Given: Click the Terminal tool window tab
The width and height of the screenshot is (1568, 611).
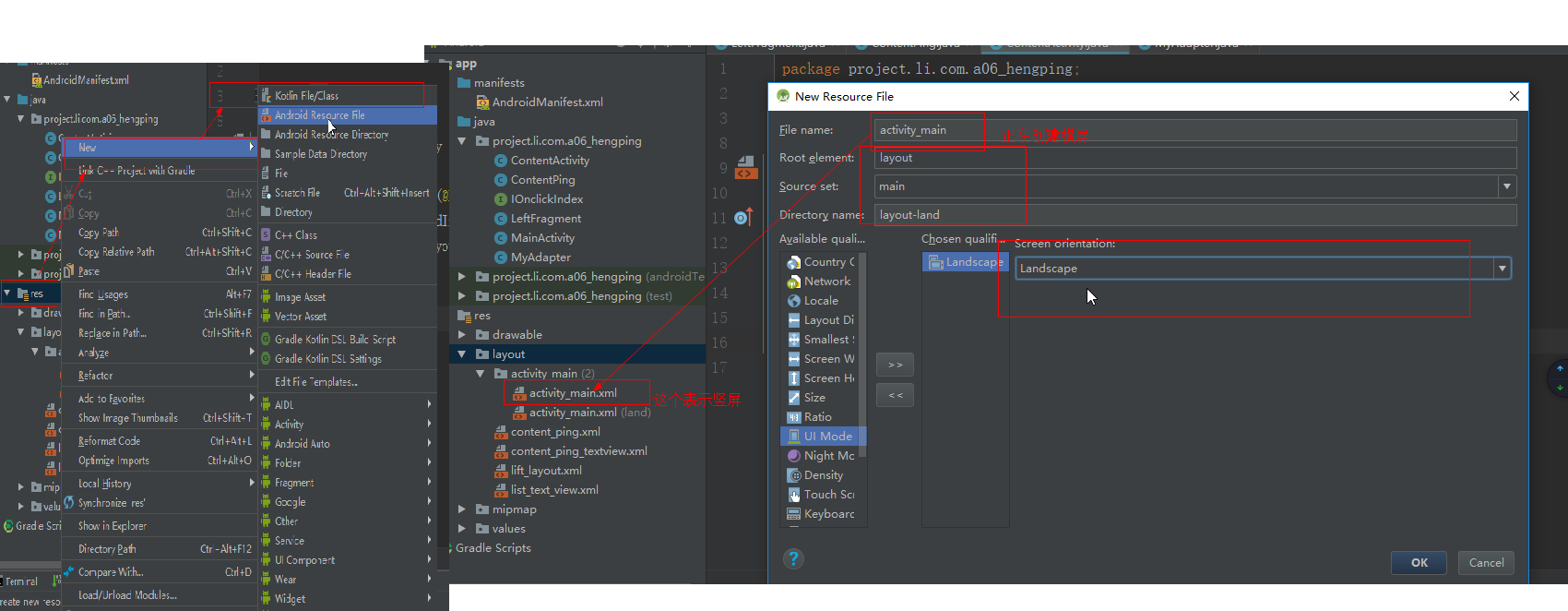Looking at the screenshot, I should point(20,581).
